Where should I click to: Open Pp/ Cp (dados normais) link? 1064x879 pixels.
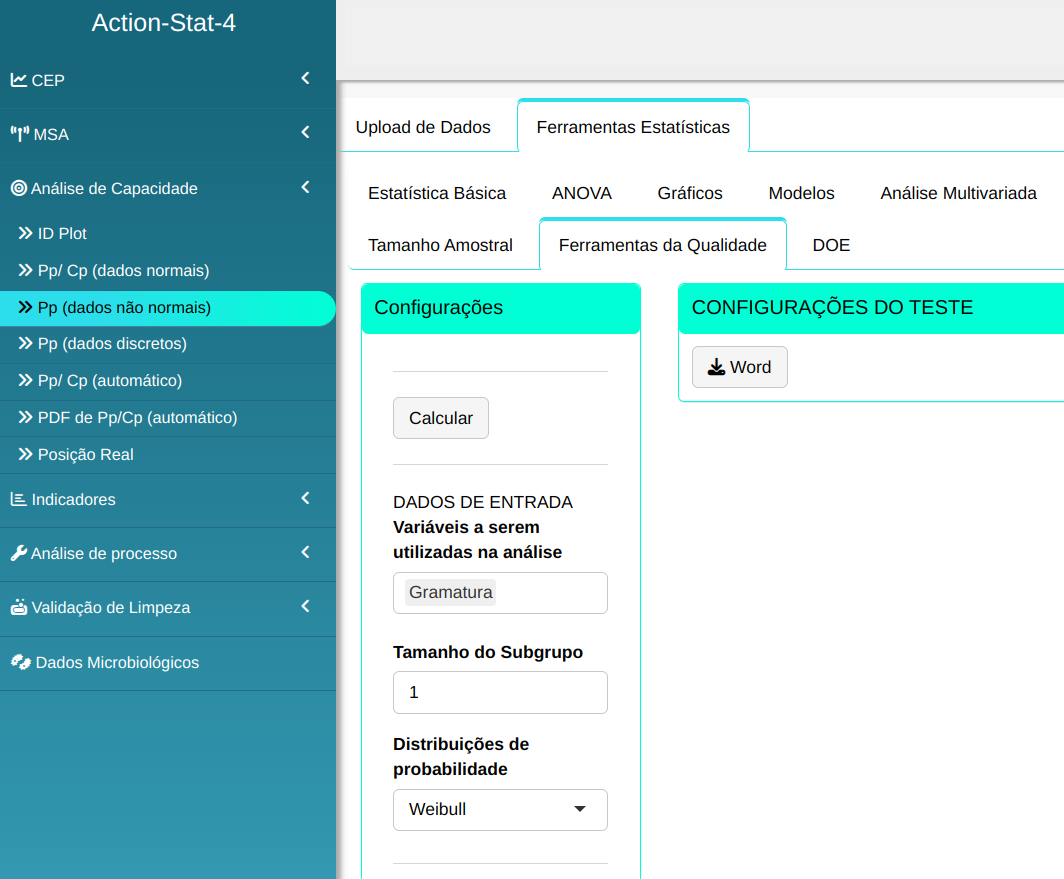(x=123, y=271)
